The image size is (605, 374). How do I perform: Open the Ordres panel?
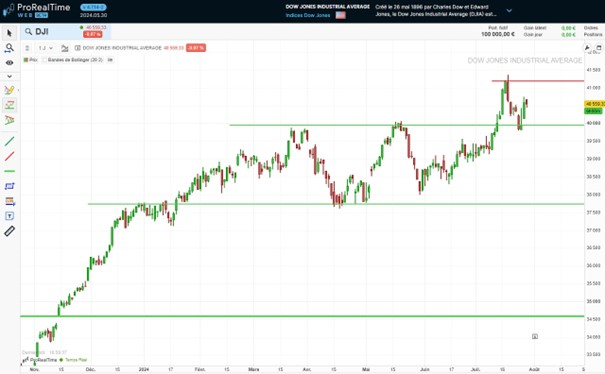point(591,28)
